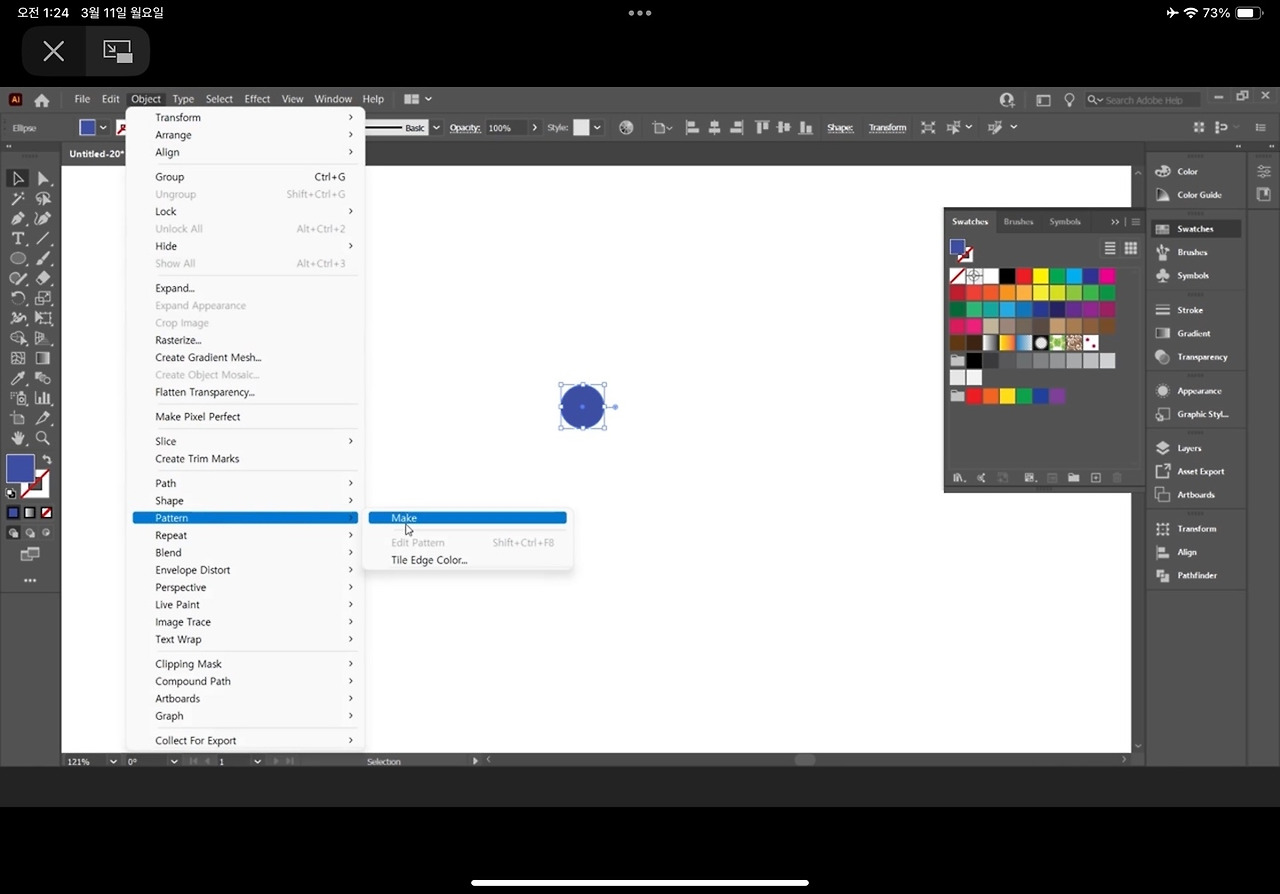Open the artboard number dropdown

[257, 761]
